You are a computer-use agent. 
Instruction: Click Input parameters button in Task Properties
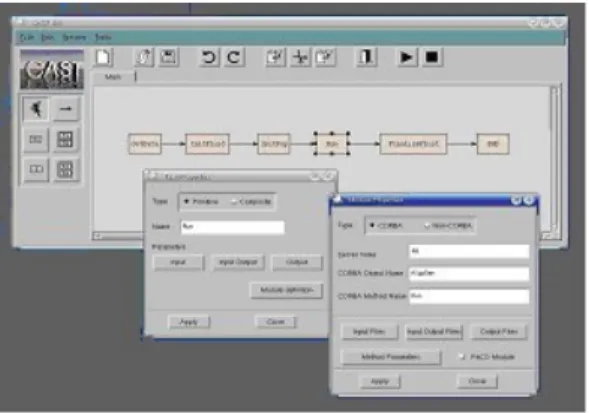click(178, 262)
